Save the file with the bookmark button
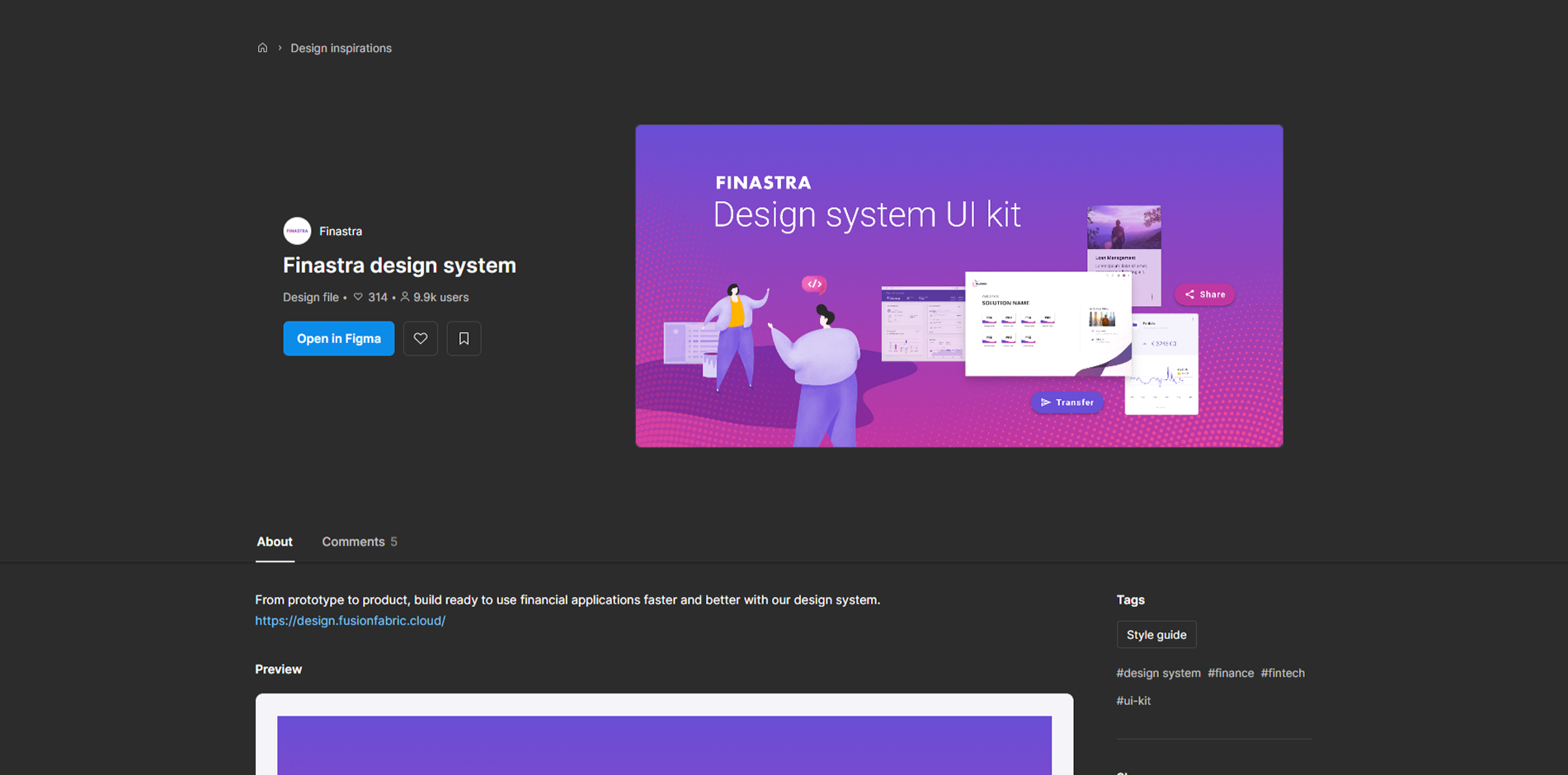The width and height of the screenshot is (1568, 775). pos(464,339)
